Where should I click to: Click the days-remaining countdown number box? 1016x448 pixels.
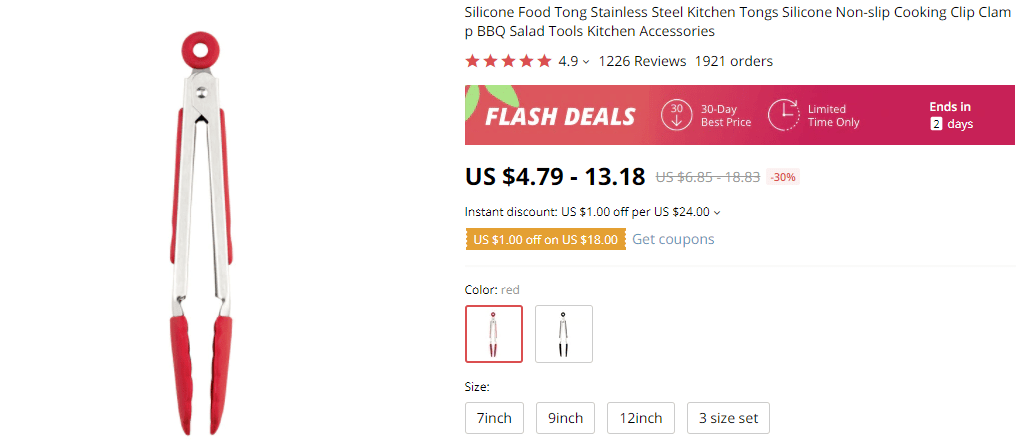[x=936, y=124]
